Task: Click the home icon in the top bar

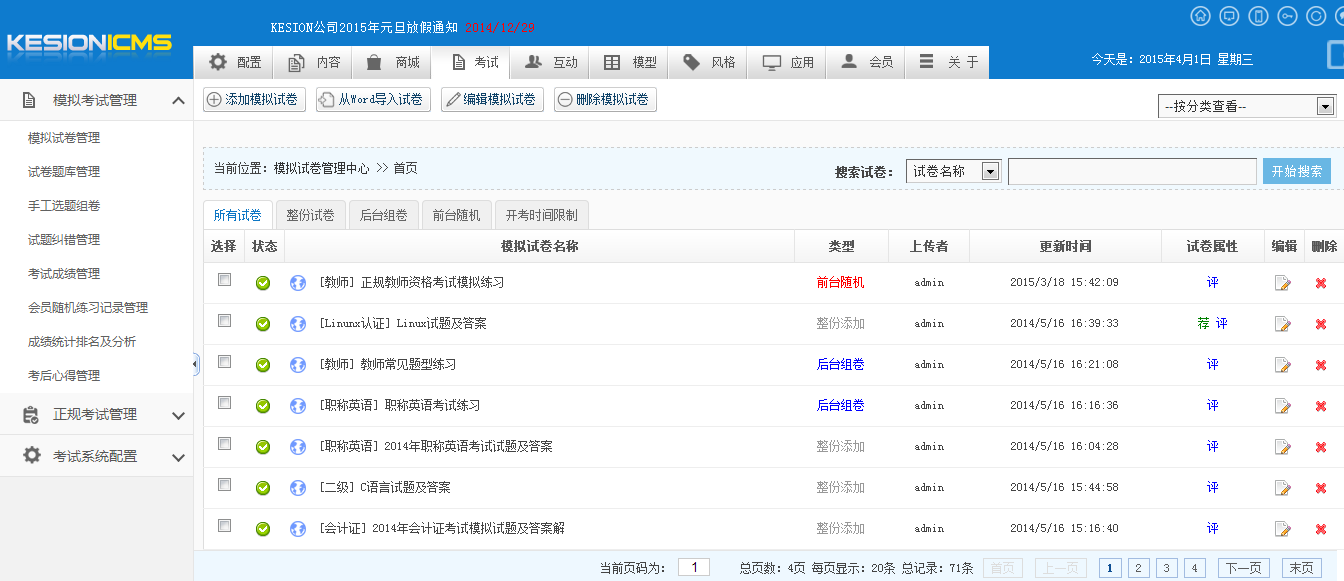Action: (x=1202, y=15)
